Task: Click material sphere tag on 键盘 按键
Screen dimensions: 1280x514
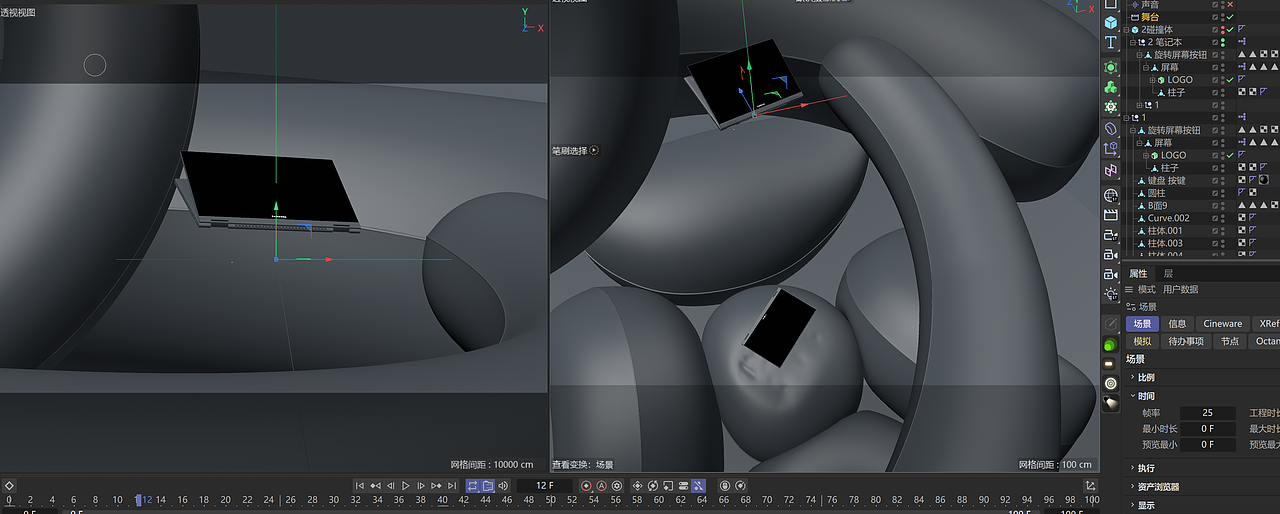Action: 1264,180
